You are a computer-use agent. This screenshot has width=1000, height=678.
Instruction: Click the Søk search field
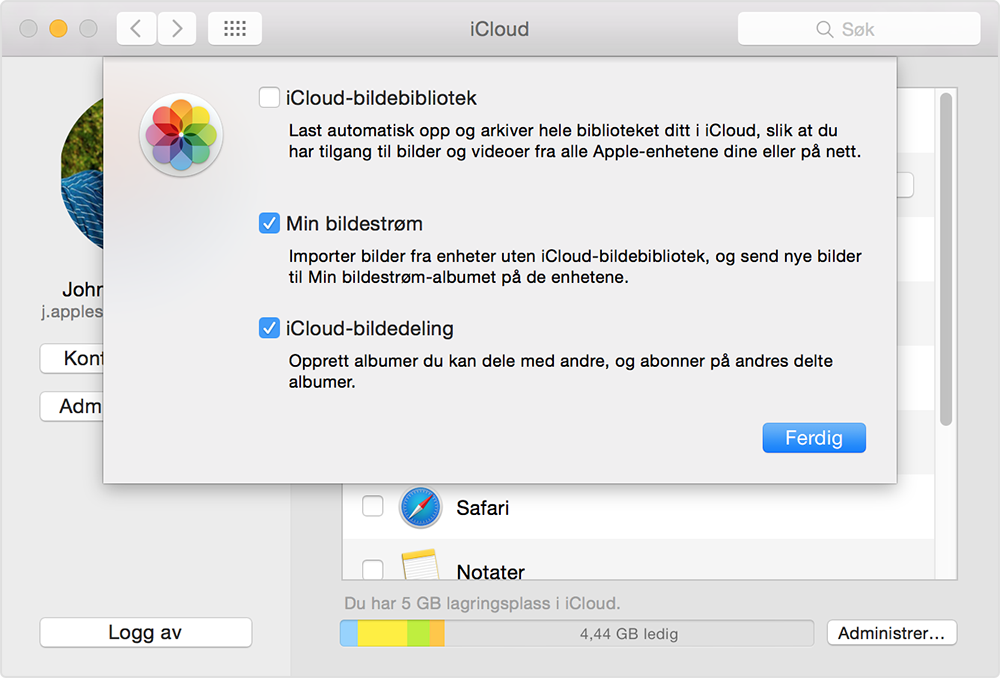point(858,29)
